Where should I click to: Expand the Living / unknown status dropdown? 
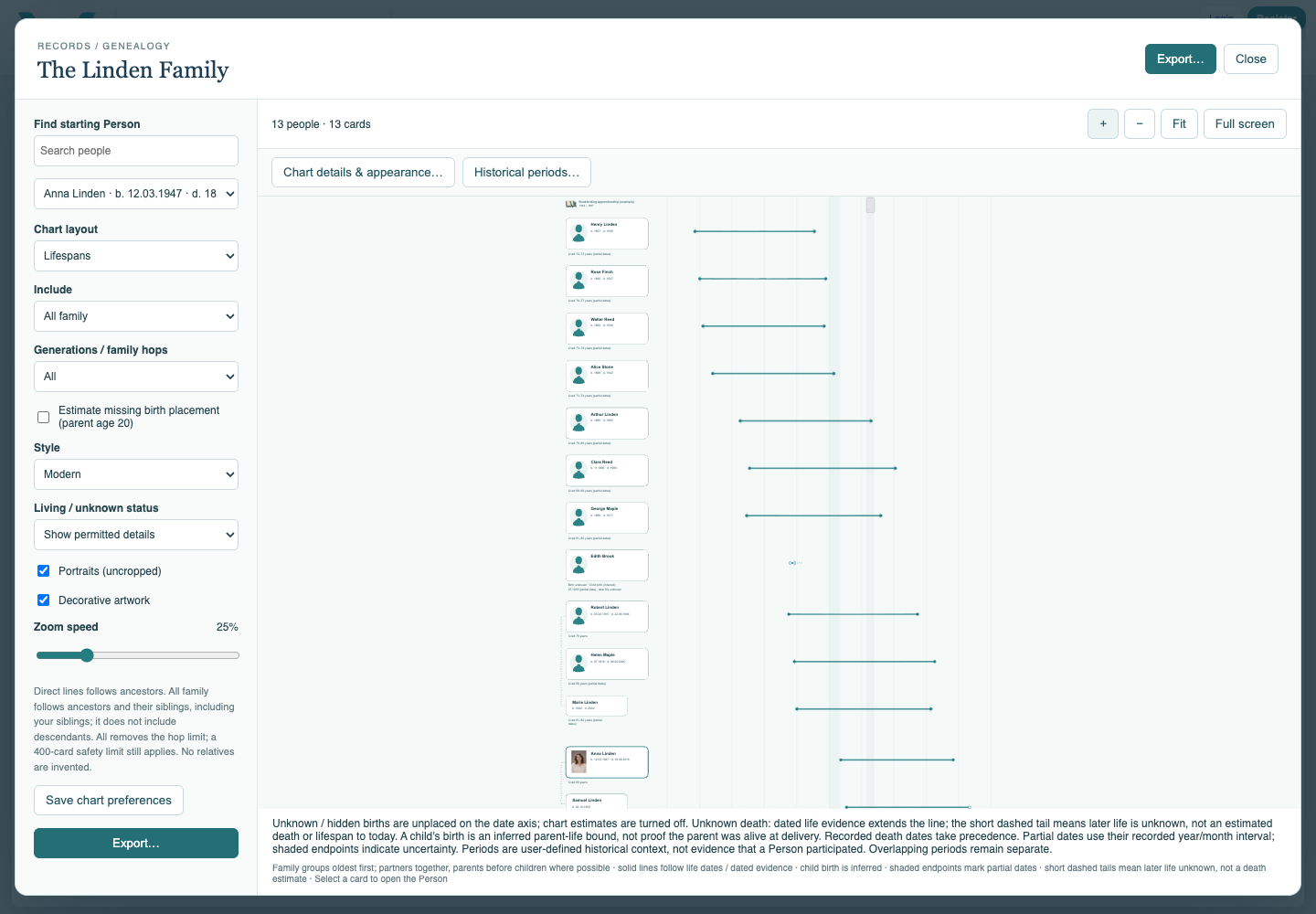point(136,535)
